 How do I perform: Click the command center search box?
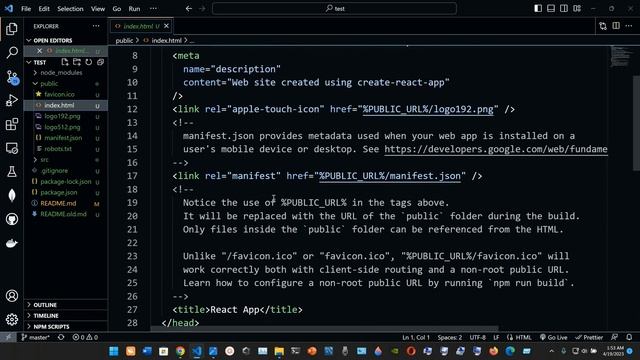pyautogui.click(x=334, y=9)
